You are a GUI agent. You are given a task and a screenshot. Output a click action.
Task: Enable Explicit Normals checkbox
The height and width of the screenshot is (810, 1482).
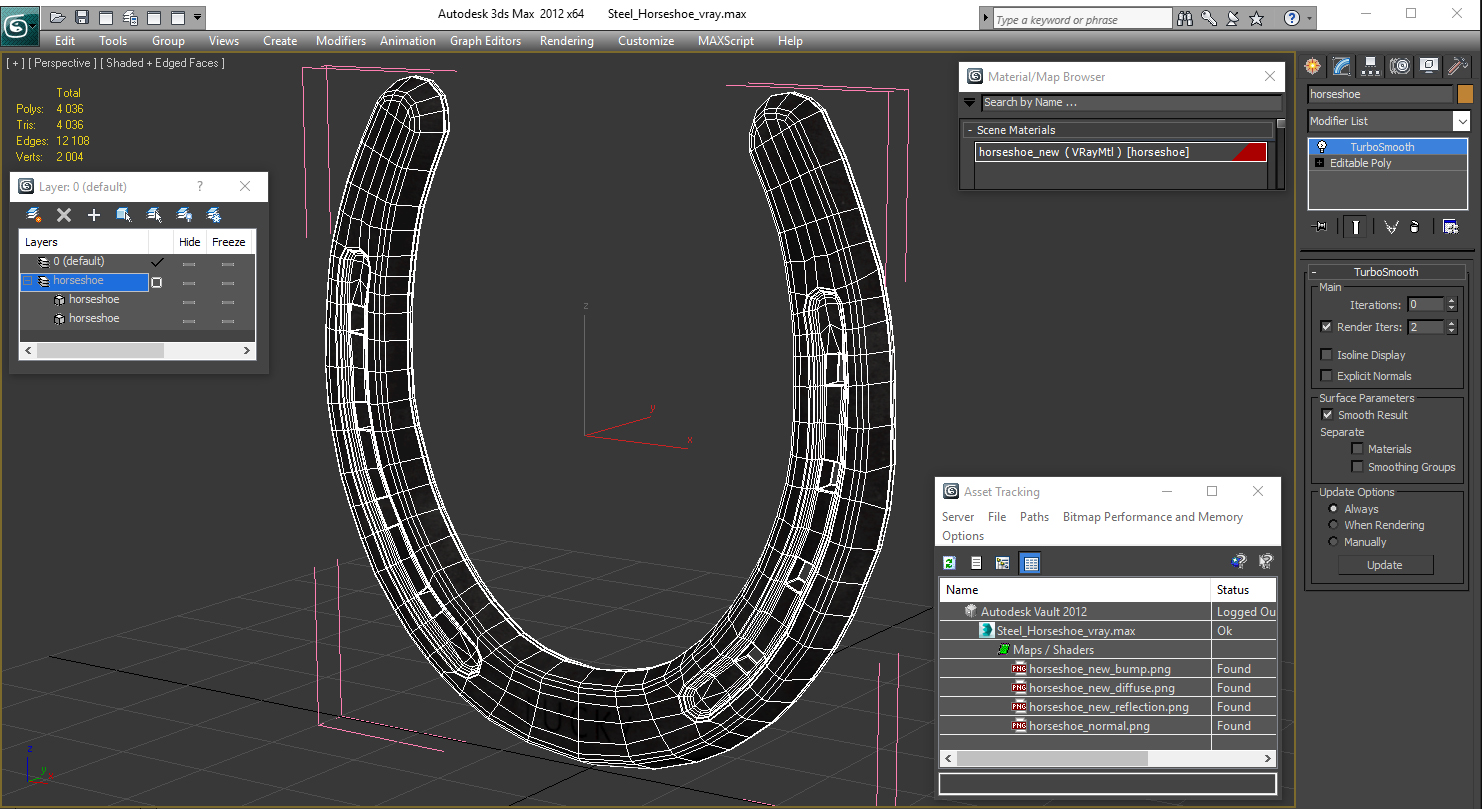(1326, 376)
